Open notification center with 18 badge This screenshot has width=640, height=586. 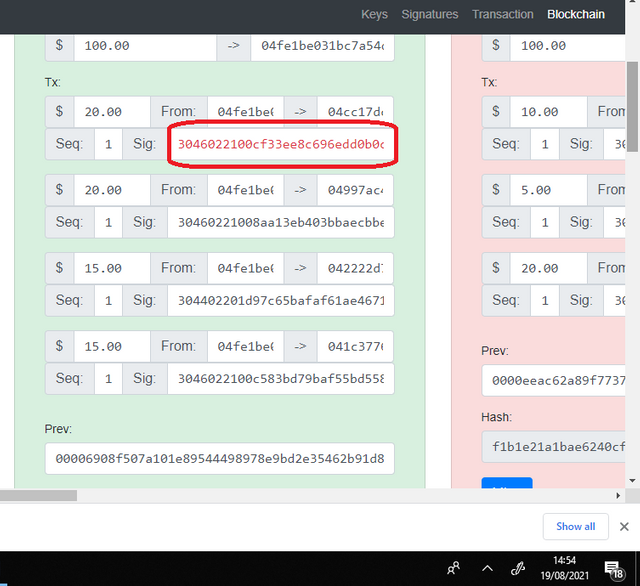point(613,569)
